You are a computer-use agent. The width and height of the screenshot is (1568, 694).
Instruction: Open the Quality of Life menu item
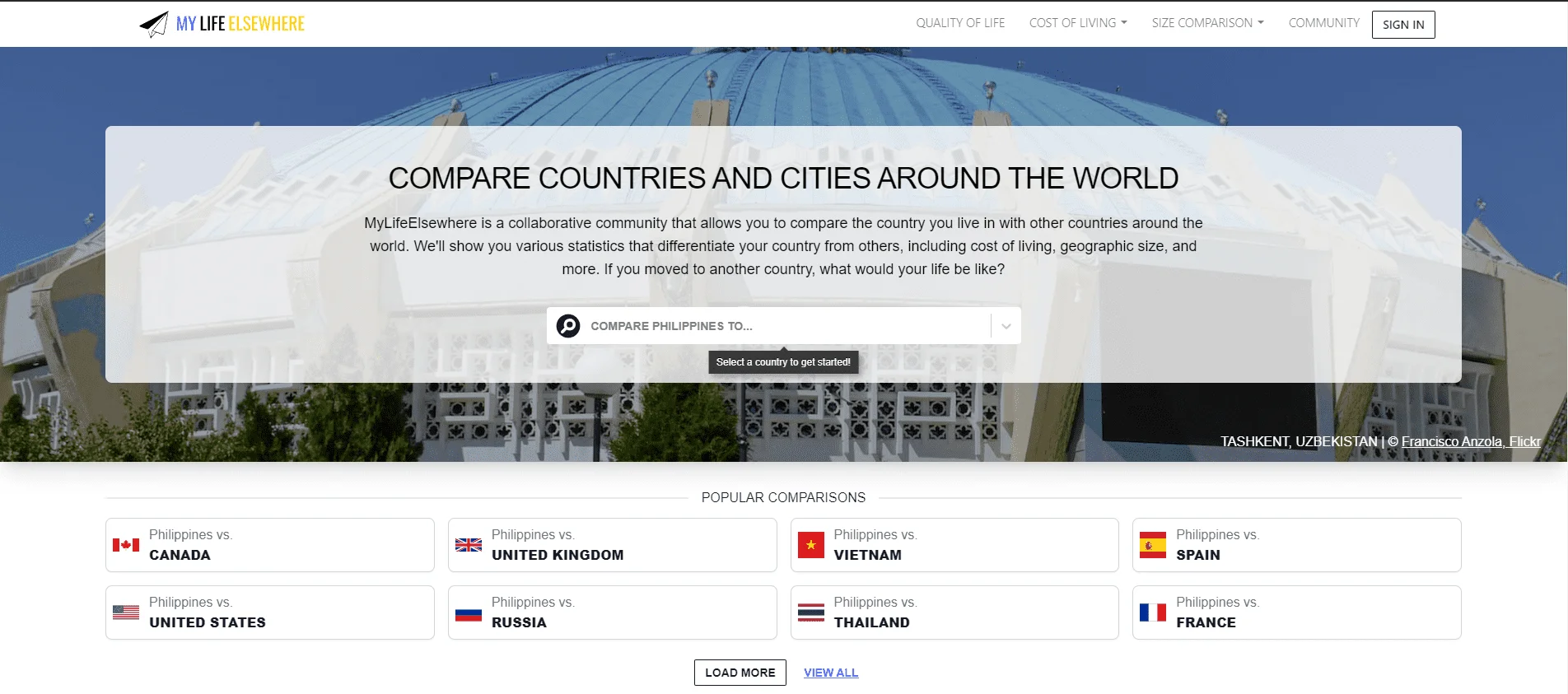coord(960,23)
